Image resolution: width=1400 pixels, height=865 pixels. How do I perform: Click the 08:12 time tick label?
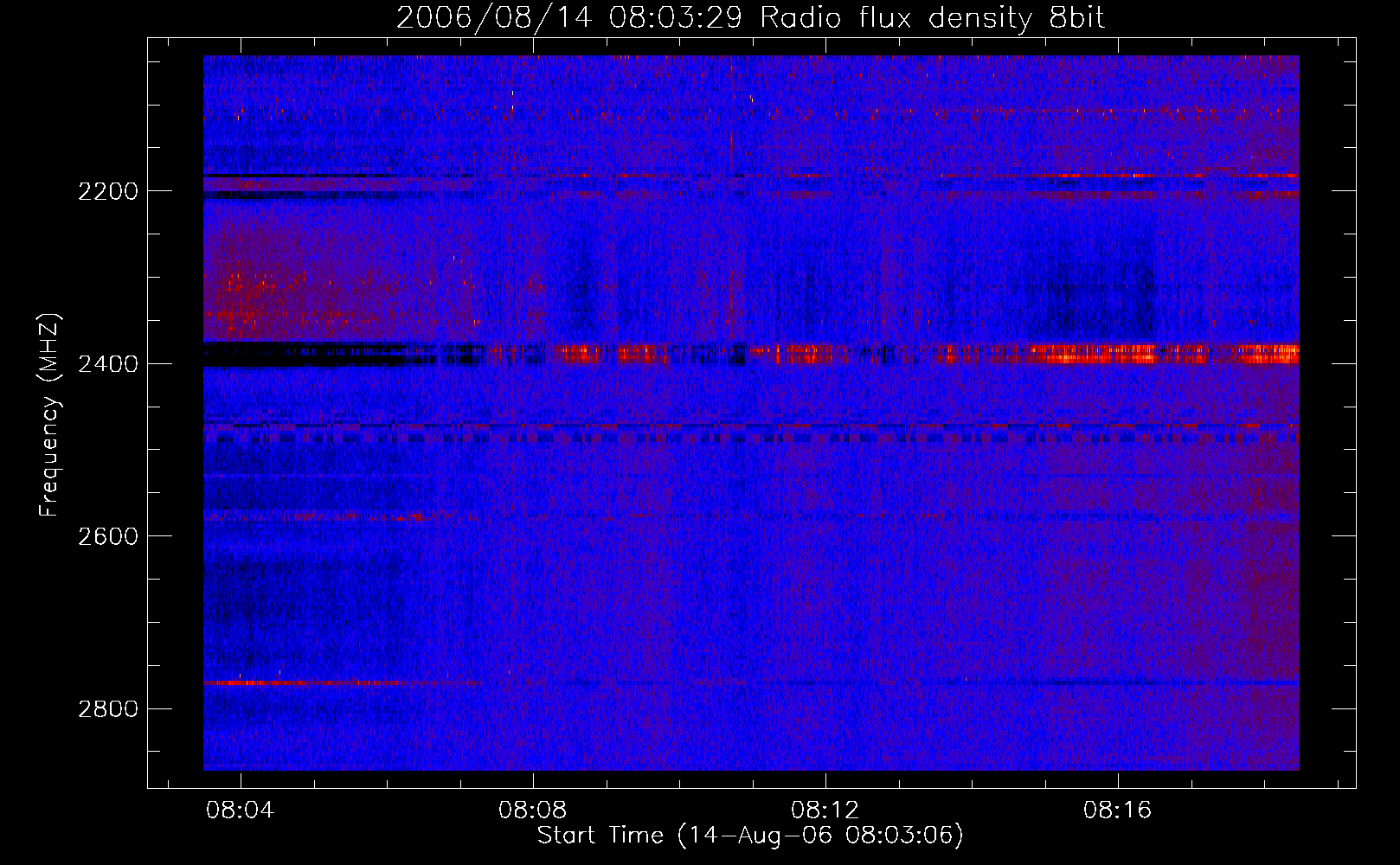pyautogui.click(x=825, y=810)
